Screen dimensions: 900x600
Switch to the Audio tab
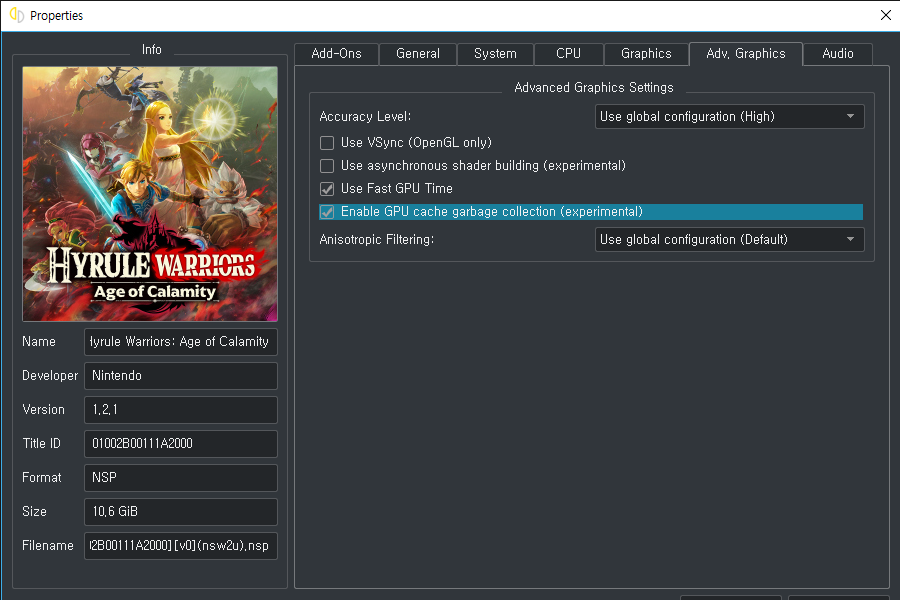(x=838, y=54)
